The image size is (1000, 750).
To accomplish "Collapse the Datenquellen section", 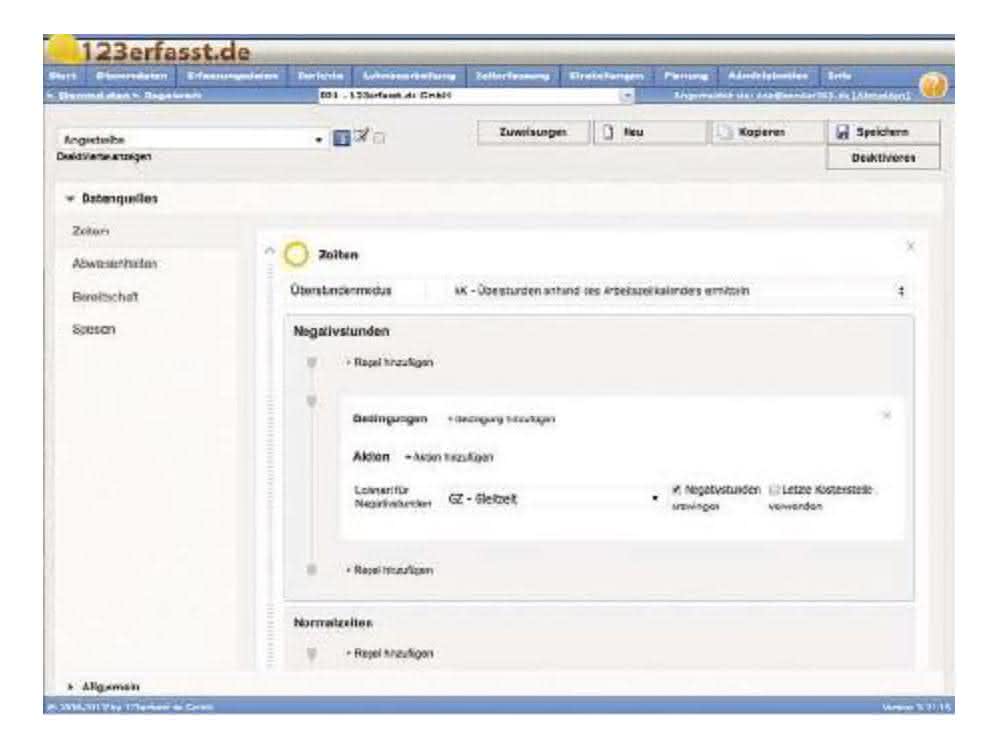I will coord(70,199).
